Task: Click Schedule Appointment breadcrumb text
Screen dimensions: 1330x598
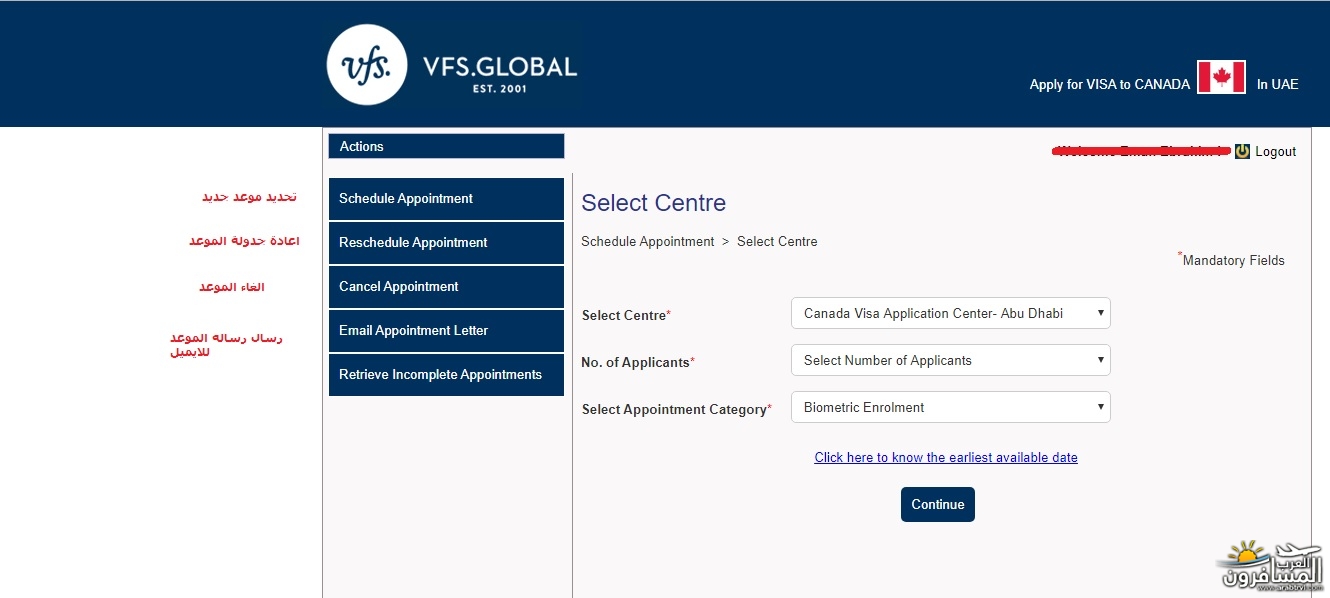Action: click(648, 241)
